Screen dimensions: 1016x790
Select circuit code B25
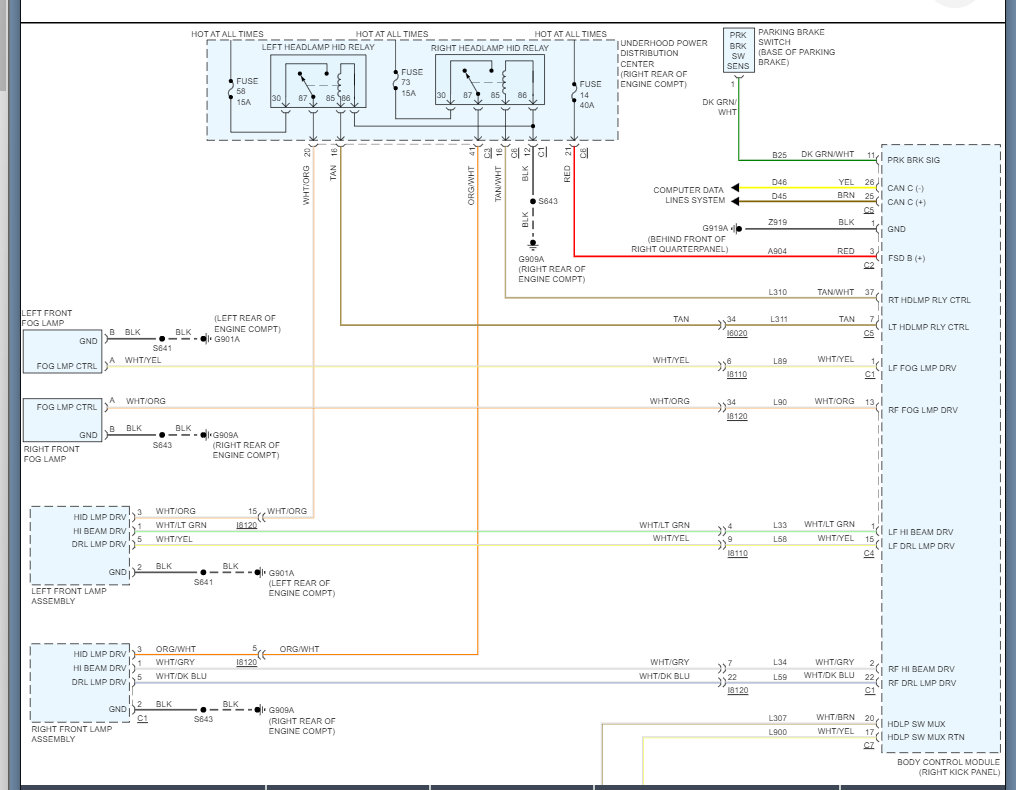point(779,155)
